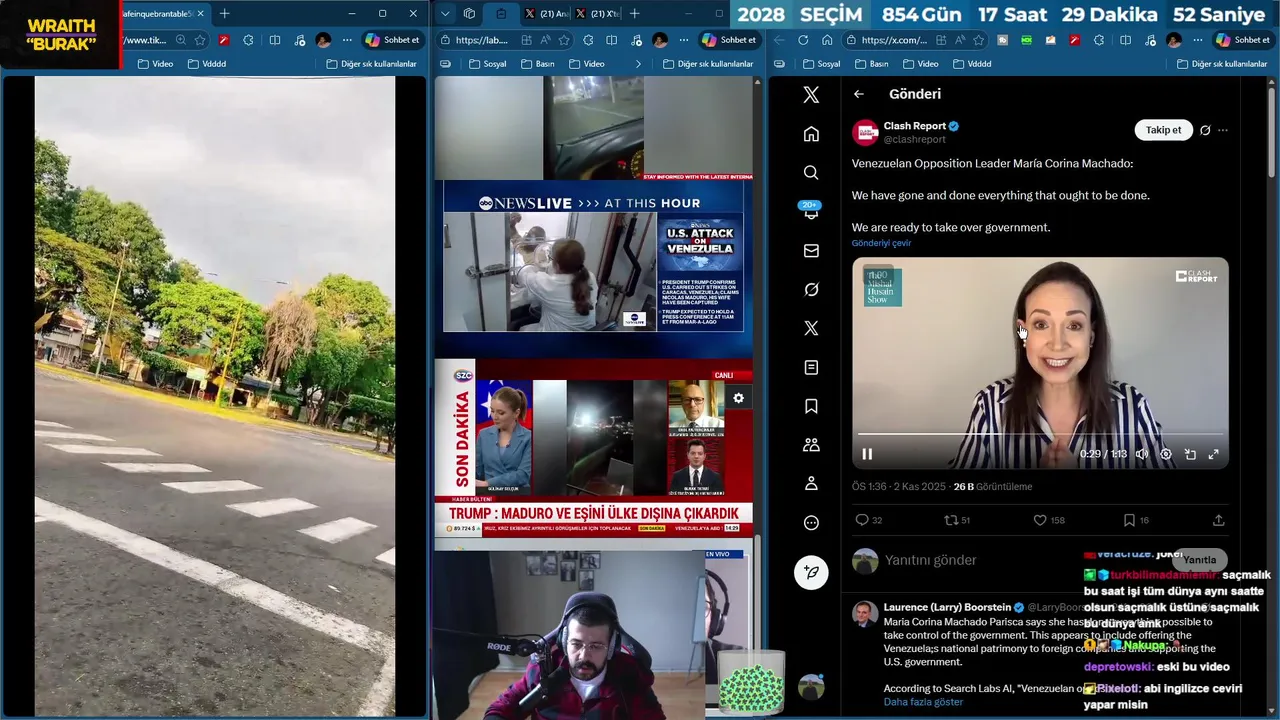Click the workspaces icon in middle window
This screenshot has height=720, width=1280.
469,14
